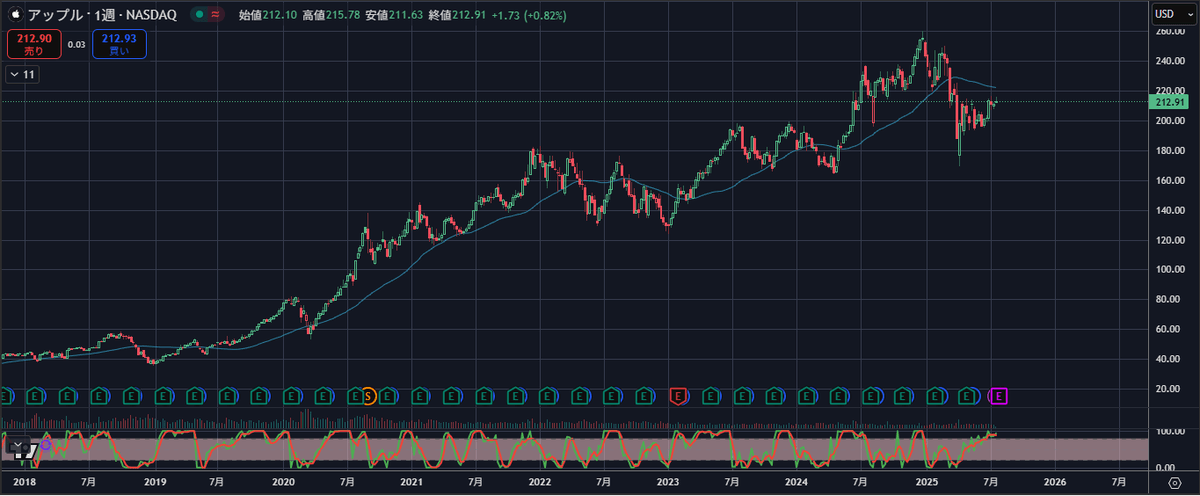The width and height of the screenshot is (1200, 496).
Task: Click the 2025 time axis label
Action: click(926, 482)
